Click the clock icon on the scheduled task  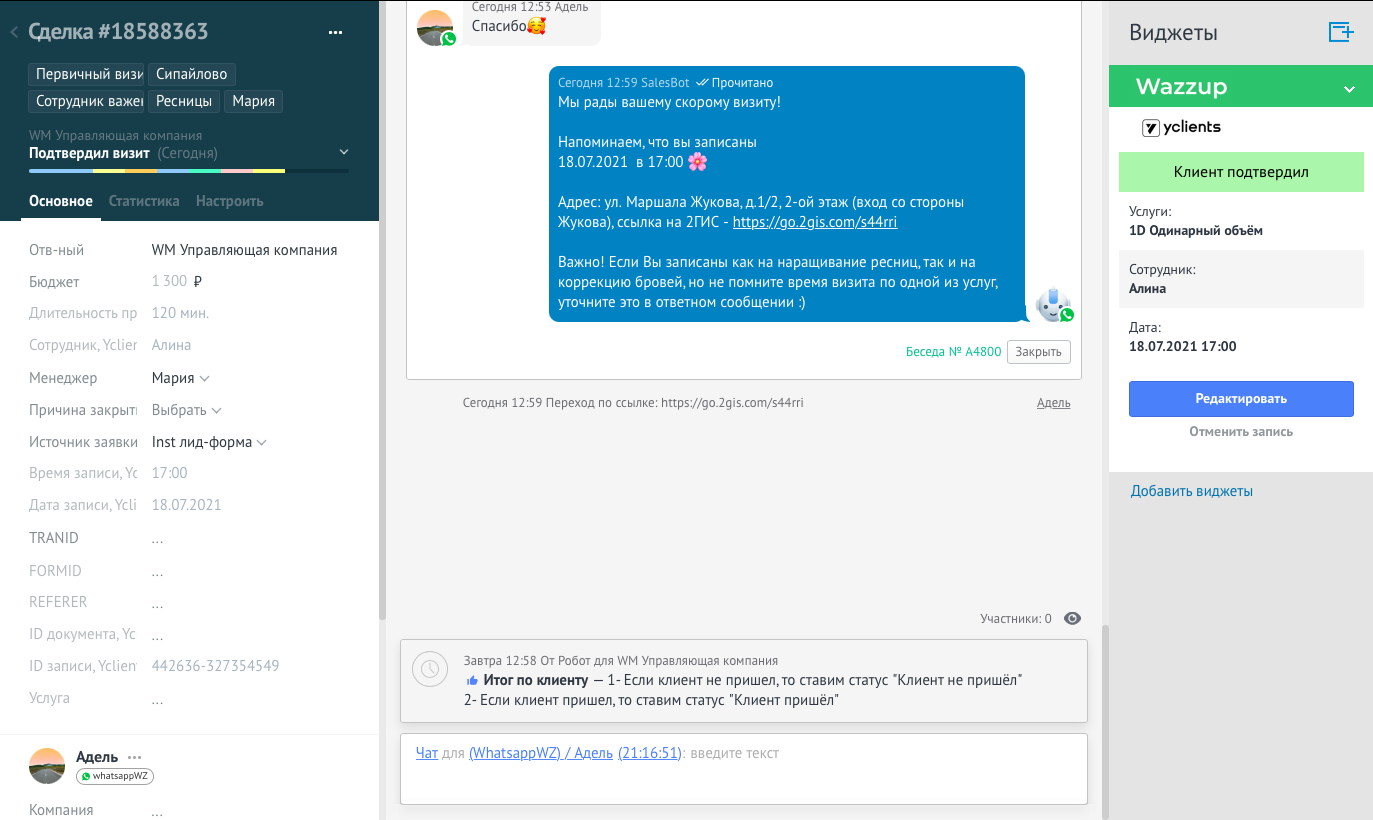click(x=430, y=669)
